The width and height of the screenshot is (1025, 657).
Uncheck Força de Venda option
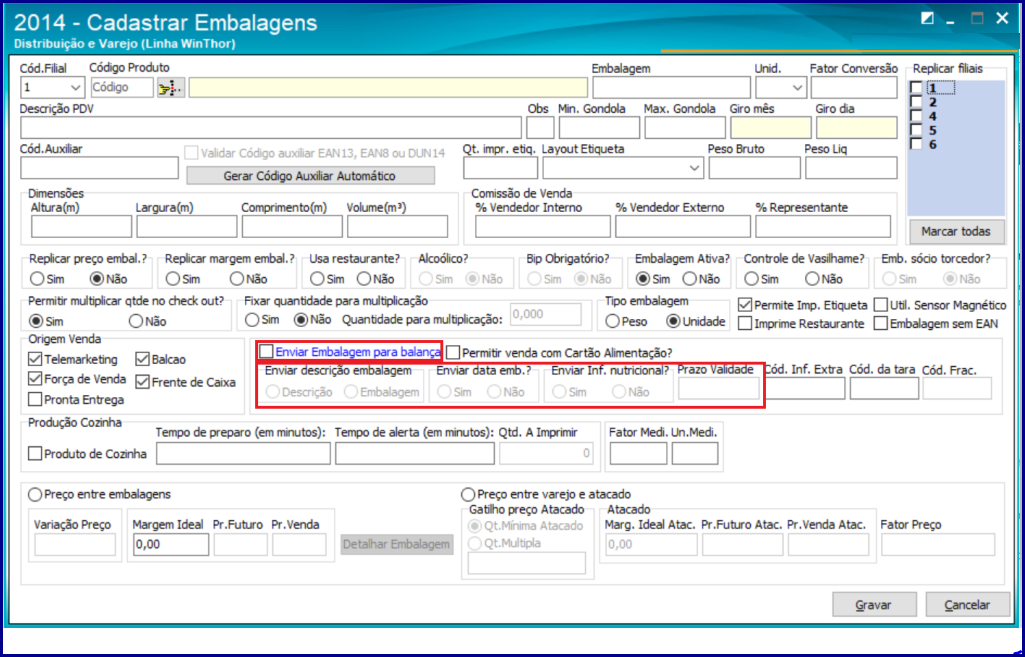point(35,379)
